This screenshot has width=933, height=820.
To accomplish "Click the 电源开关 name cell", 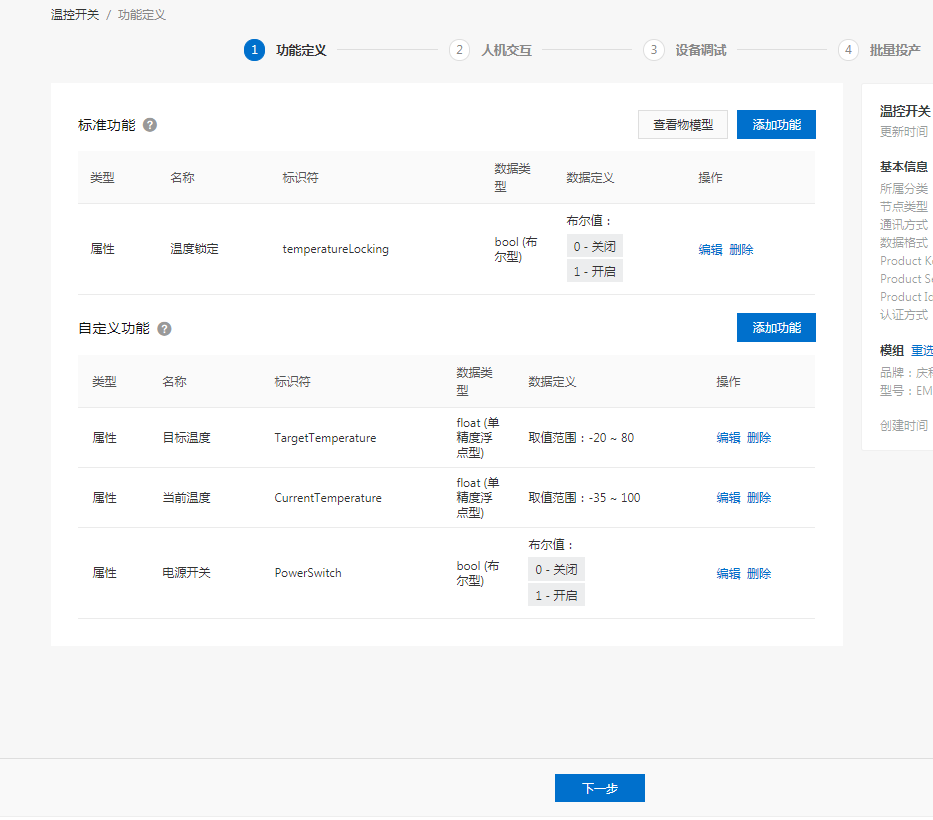I will coord(187,572).
